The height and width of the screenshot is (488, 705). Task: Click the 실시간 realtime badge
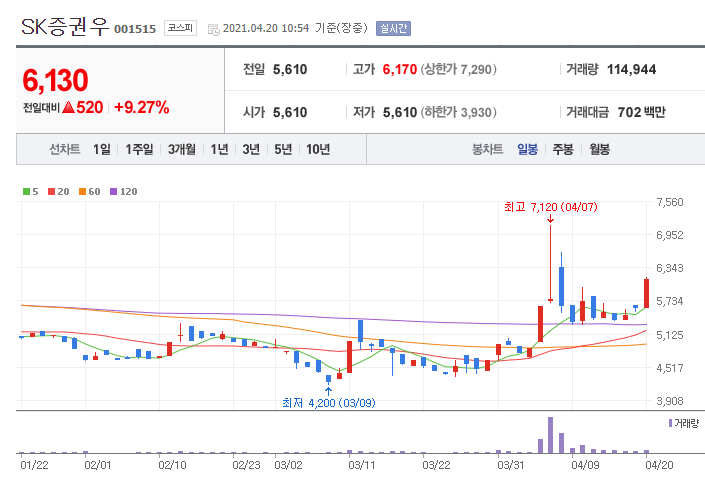[x=393, y=28]
